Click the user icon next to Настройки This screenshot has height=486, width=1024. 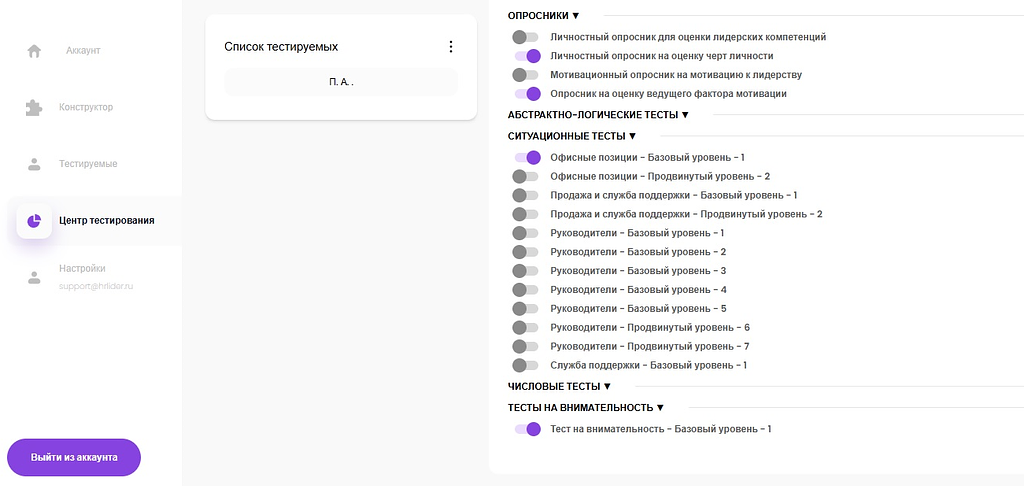tap(34, 277)
